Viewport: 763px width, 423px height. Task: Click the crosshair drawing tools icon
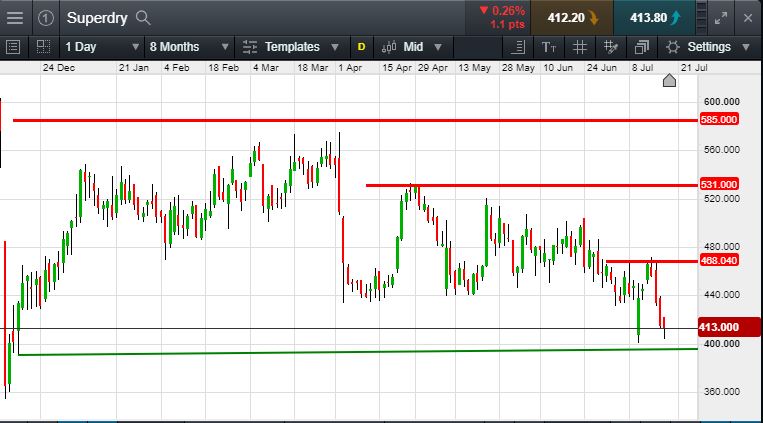(611, 47)
